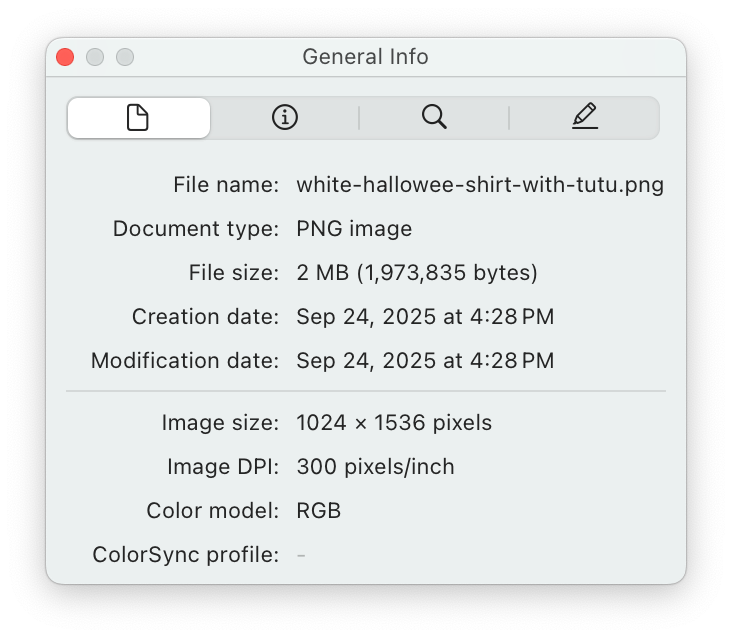Open the Annotations pencil tab
The height and width of the screenshot is (638, 732).
[x=585, y=118]
